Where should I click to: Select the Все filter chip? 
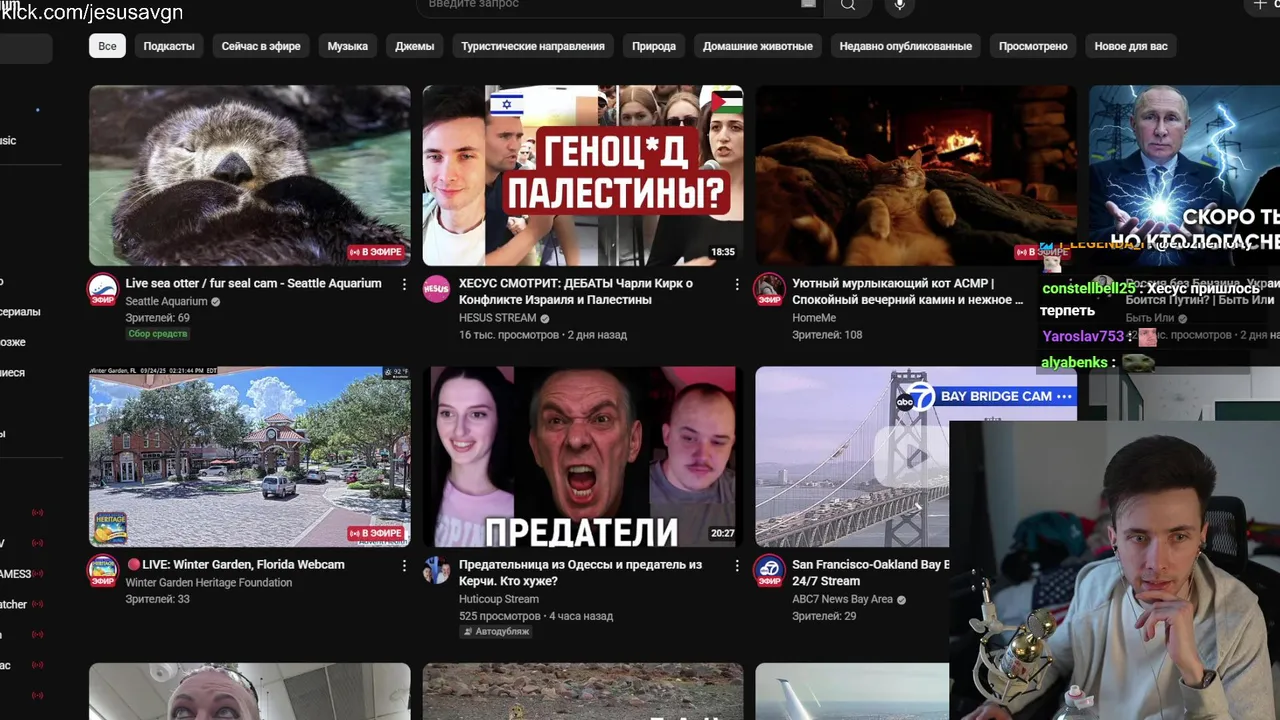click(x=107, y=46)
